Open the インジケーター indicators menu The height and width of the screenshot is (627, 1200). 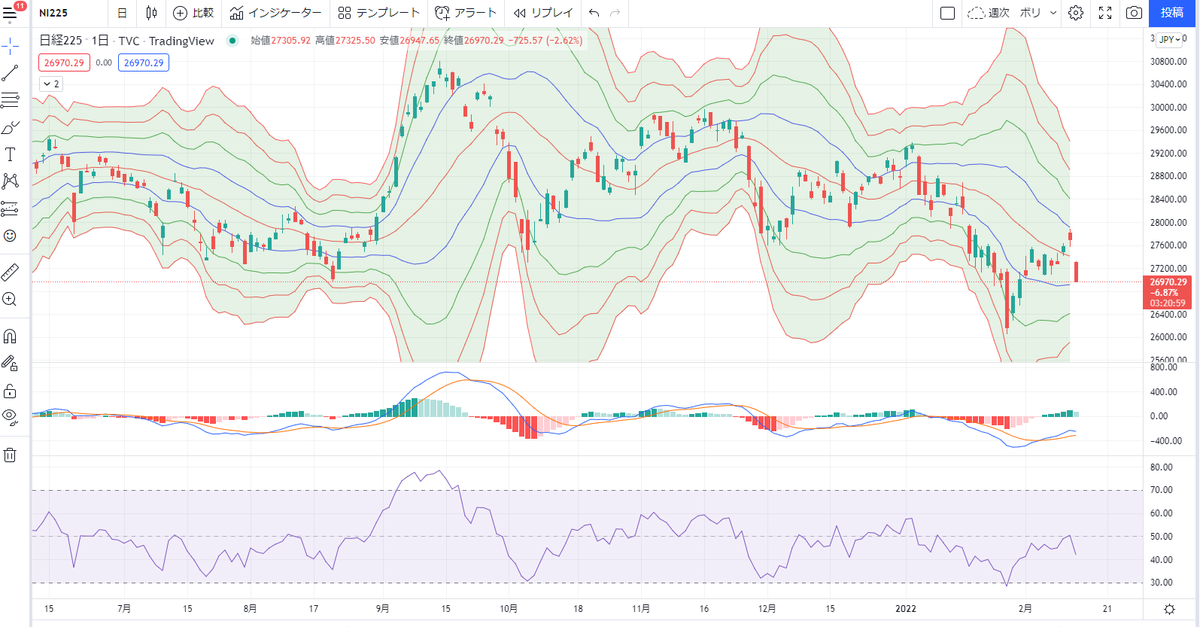275,13
